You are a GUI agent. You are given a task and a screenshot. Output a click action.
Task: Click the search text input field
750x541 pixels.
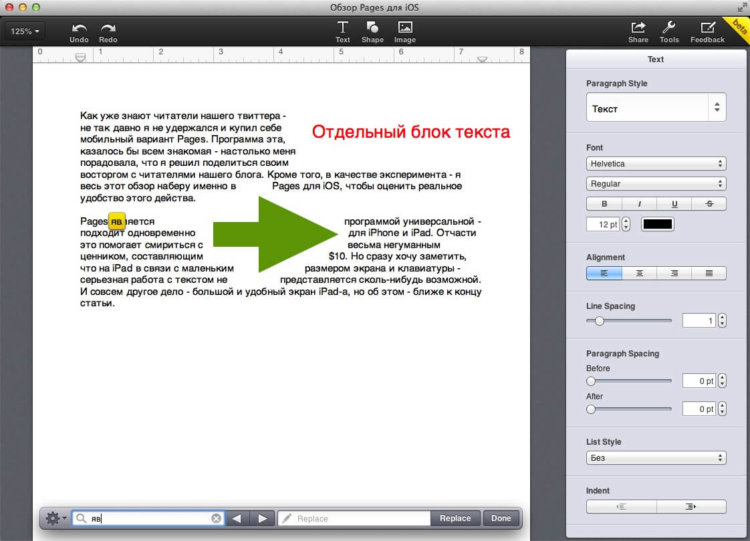coord(150,518)
